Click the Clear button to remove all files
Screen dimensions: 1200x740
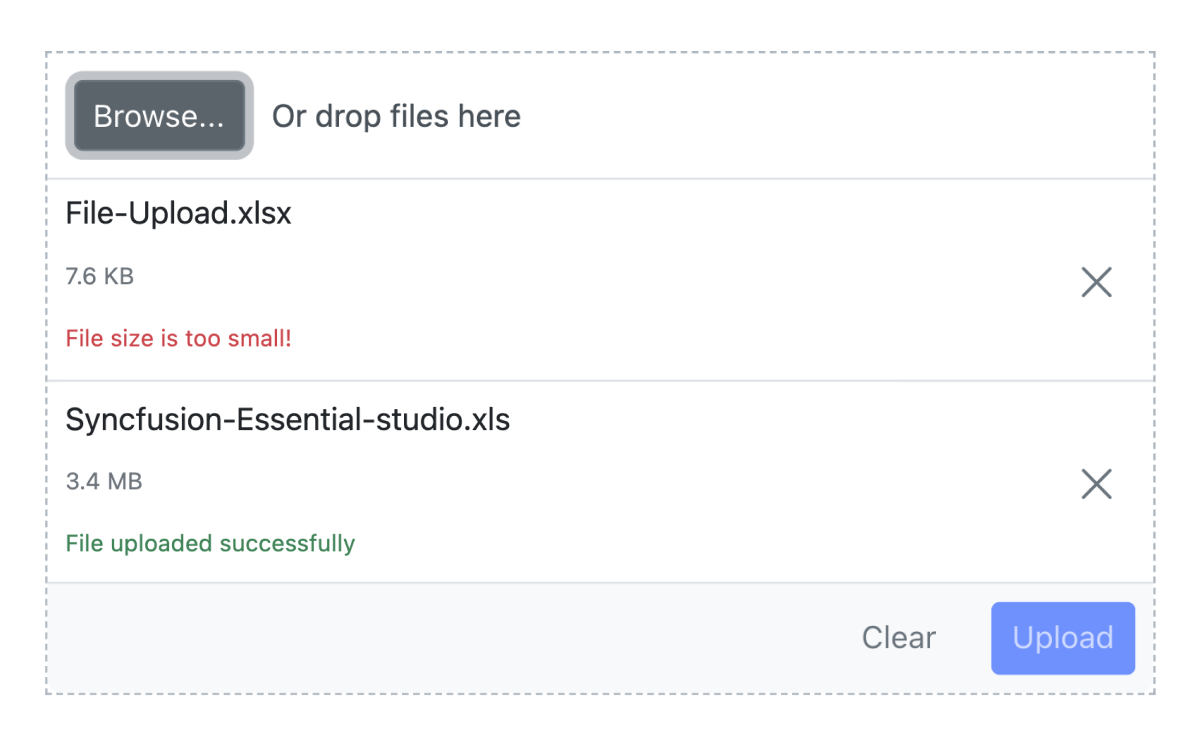tap(898, 638)
